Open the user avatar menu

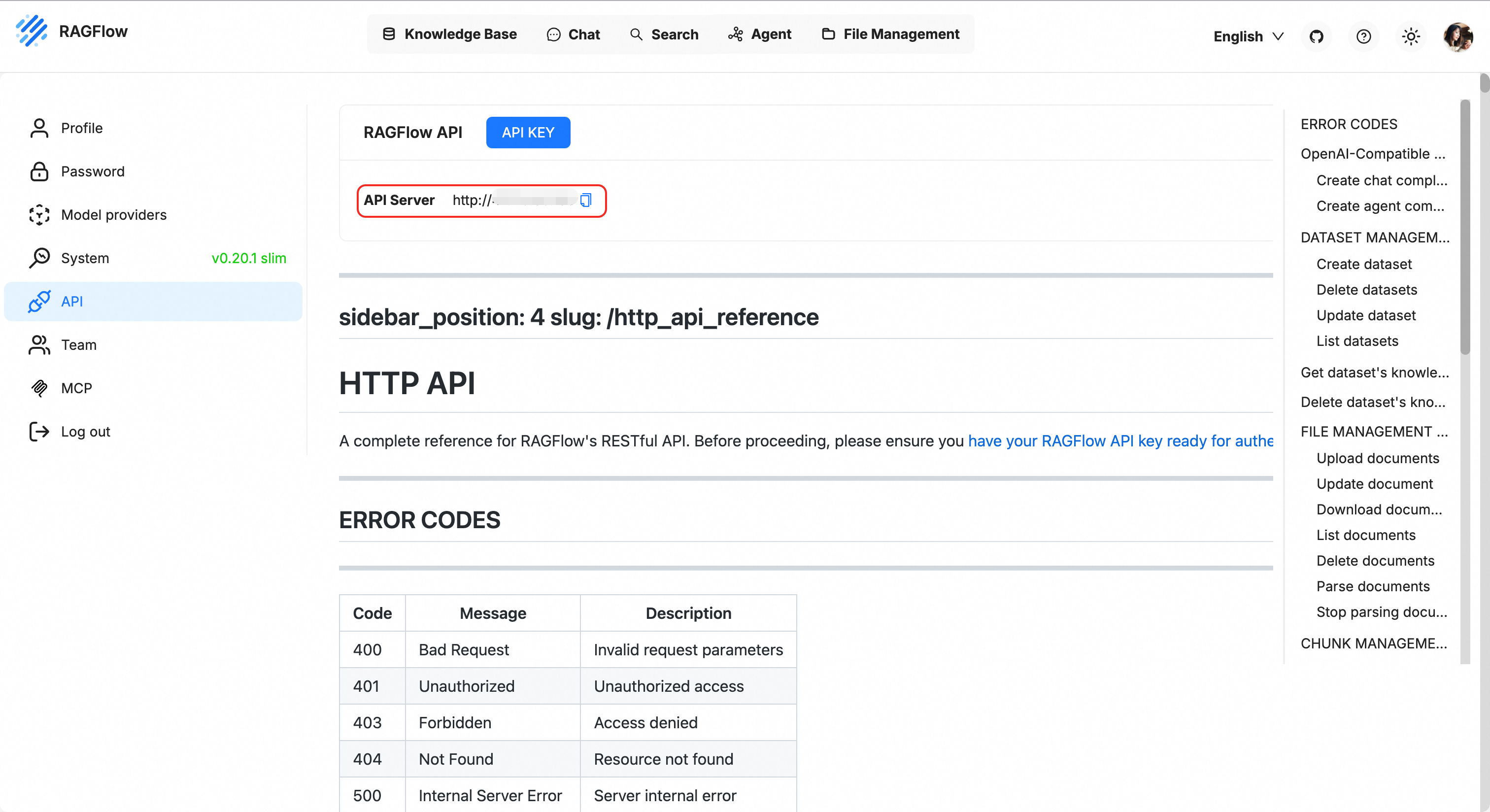(x=1457, y=36)
